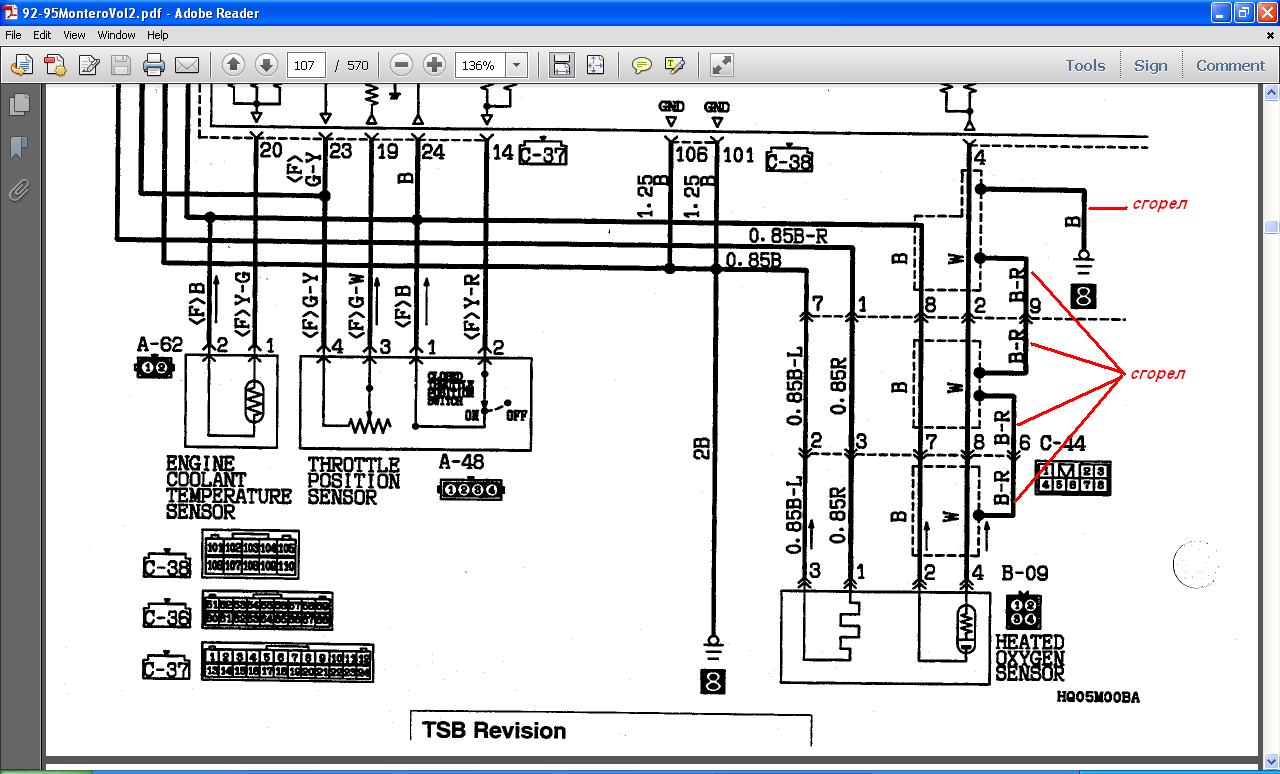Click the page number field
The height and width of the screenshot is (774, 1280).
(305, 66)
